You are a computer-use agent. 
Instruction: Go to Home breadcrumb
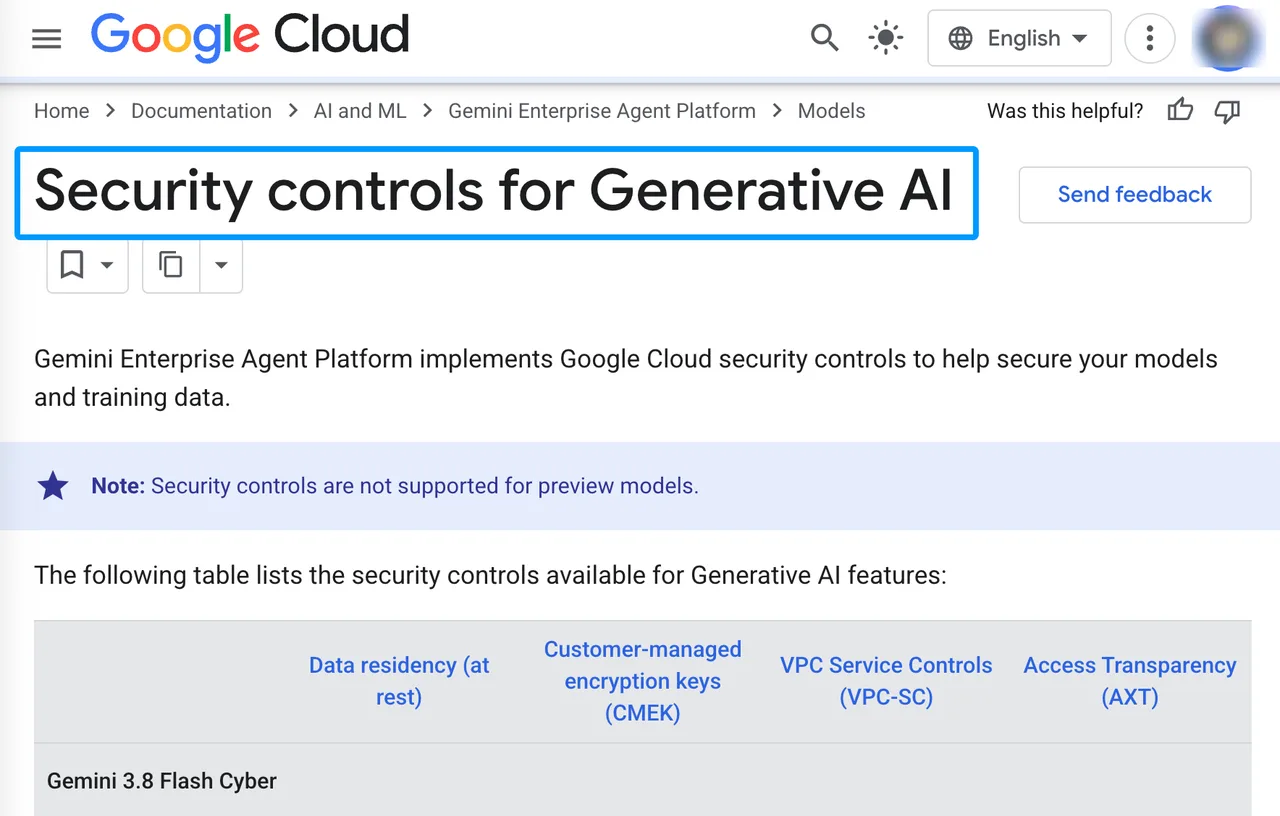(x=62, y=111)
